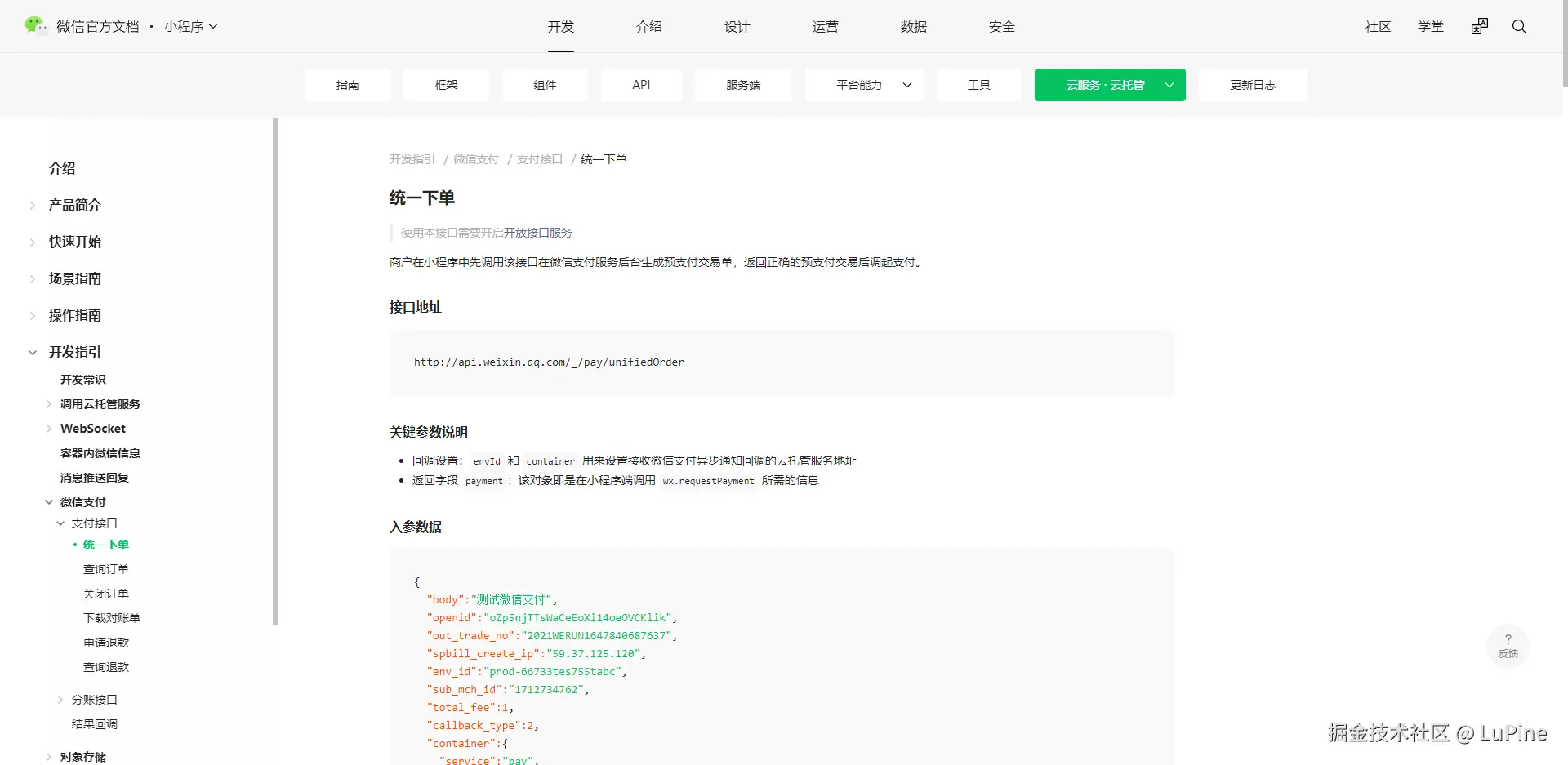Click the "out_trade_no" line in code
Screen dimensions: 1568x765
[x=552, y=635]
